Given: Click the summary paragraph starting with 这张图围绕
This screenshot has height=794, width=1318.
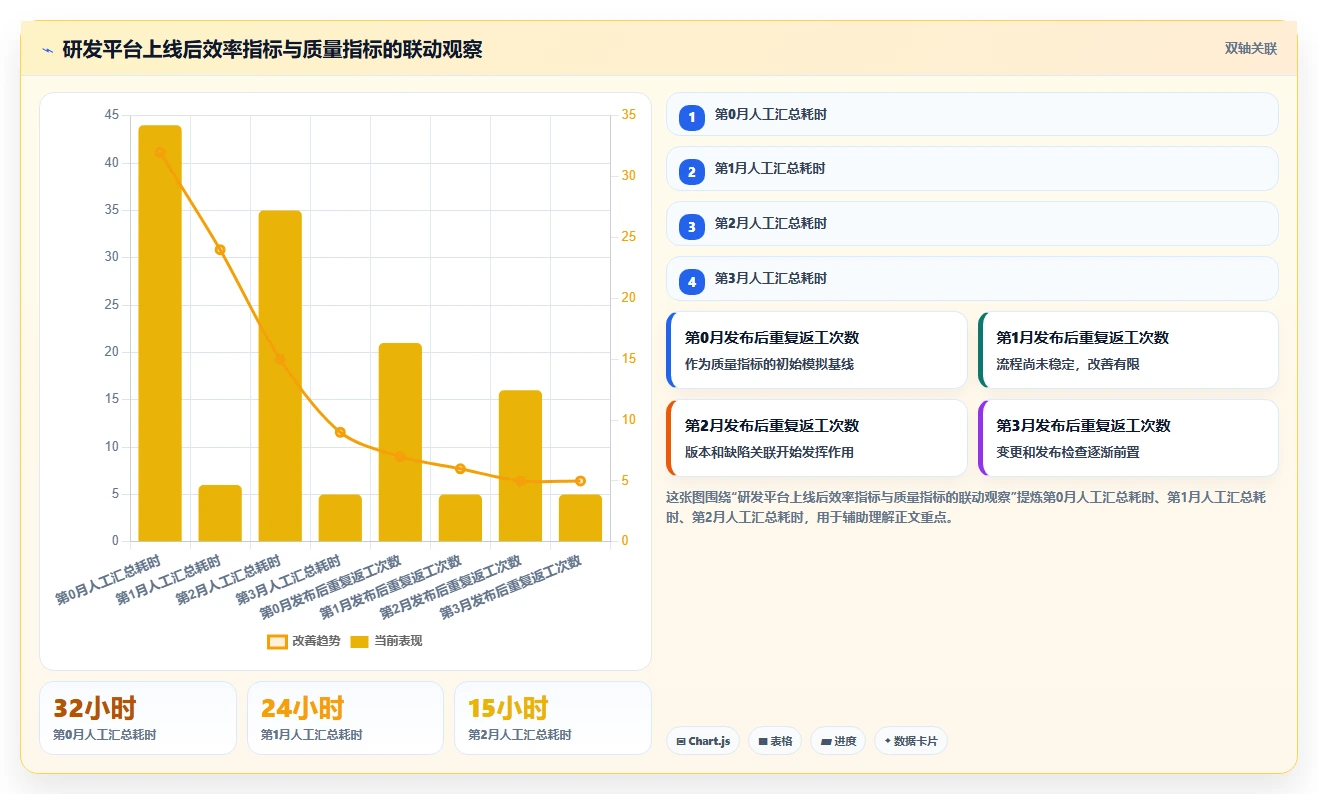Looking at the screenshot, I should click(x=966, y=508).
